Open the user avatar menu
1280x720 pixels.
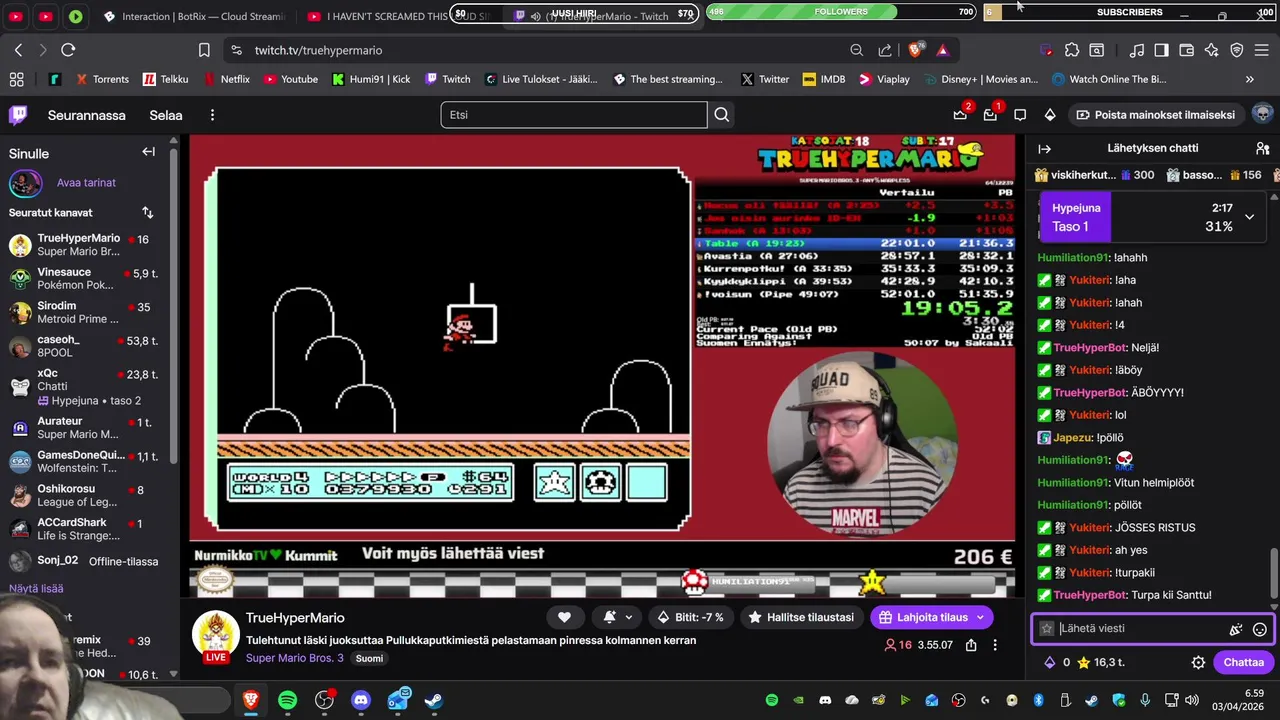[x=1262, y=114]
